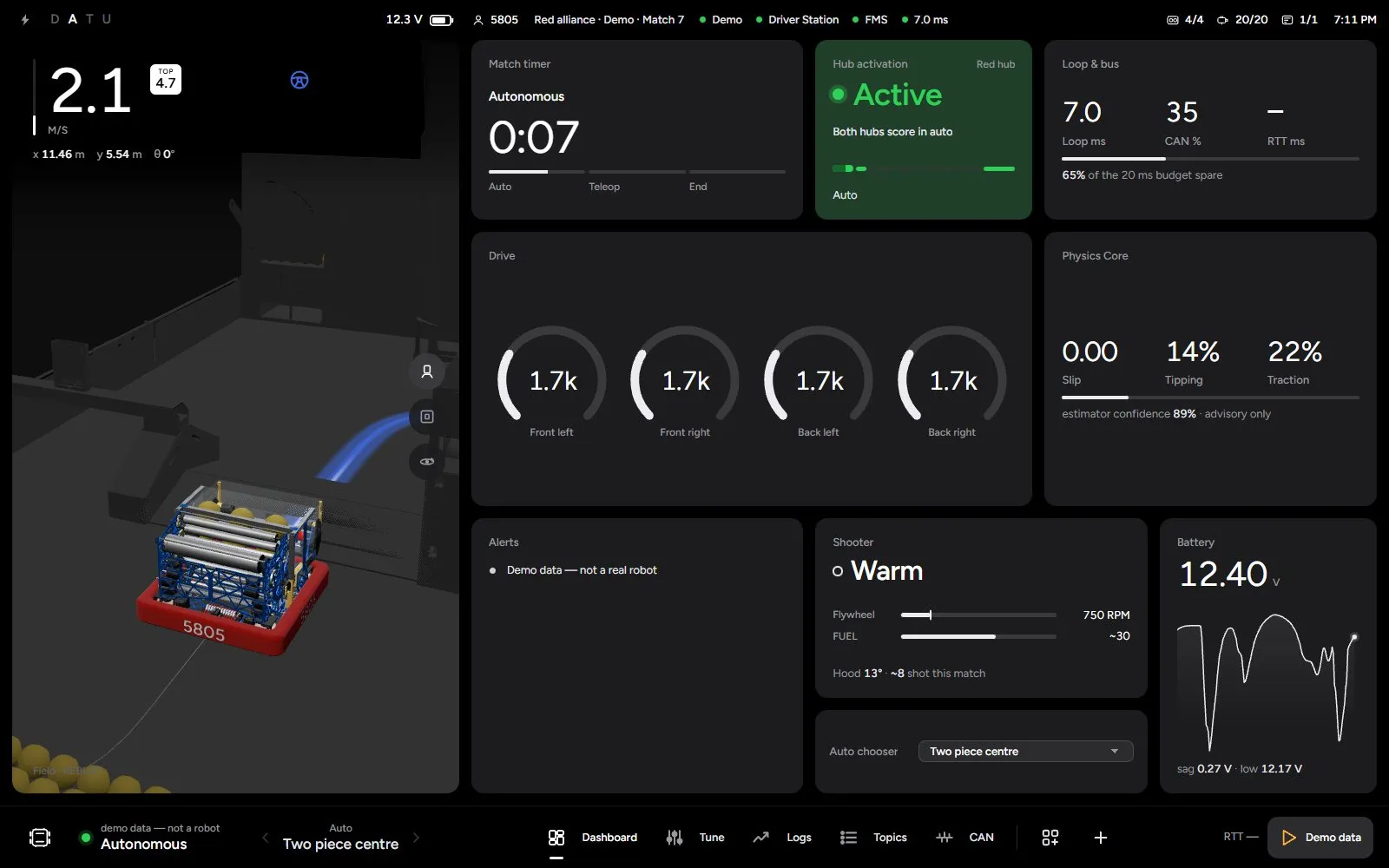The width and height of the screenshot is (1389, 868).
Task: Click the battery icon next to 12.3 V
Action: click(441, 19)
